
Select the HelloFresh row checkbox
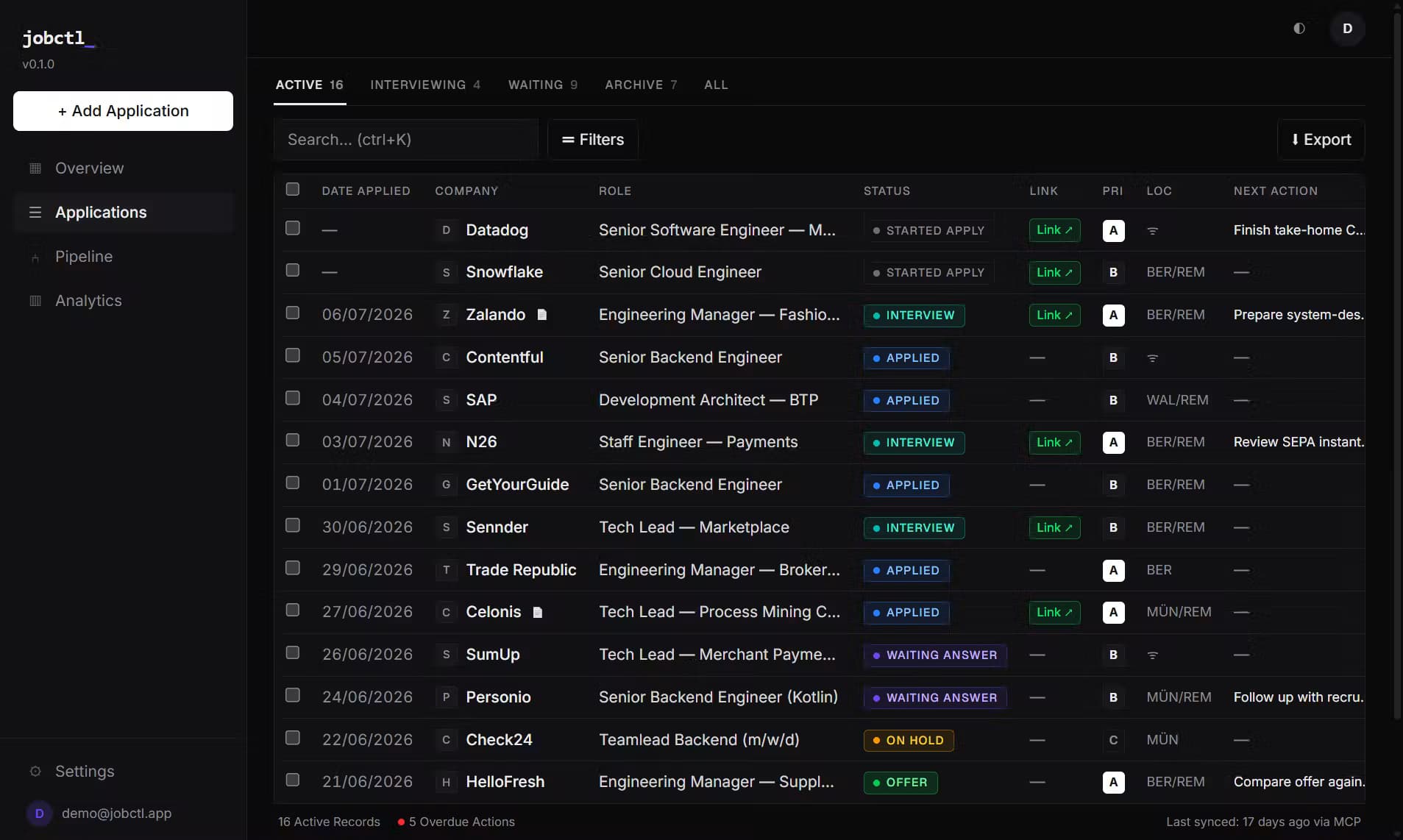pyautogui.click(x=293, y=780)
